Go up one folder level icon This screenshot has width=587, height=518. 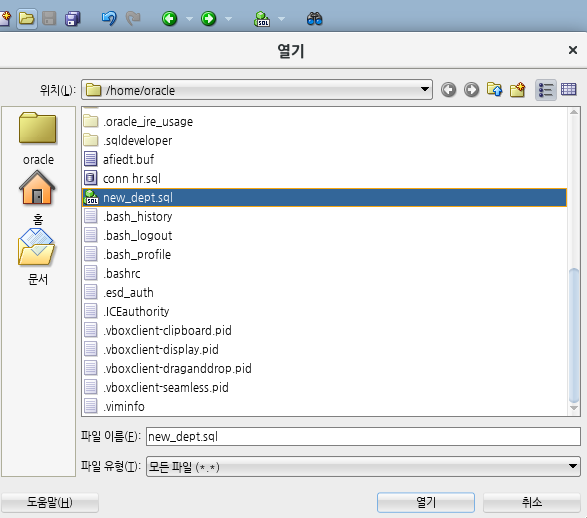495,90
